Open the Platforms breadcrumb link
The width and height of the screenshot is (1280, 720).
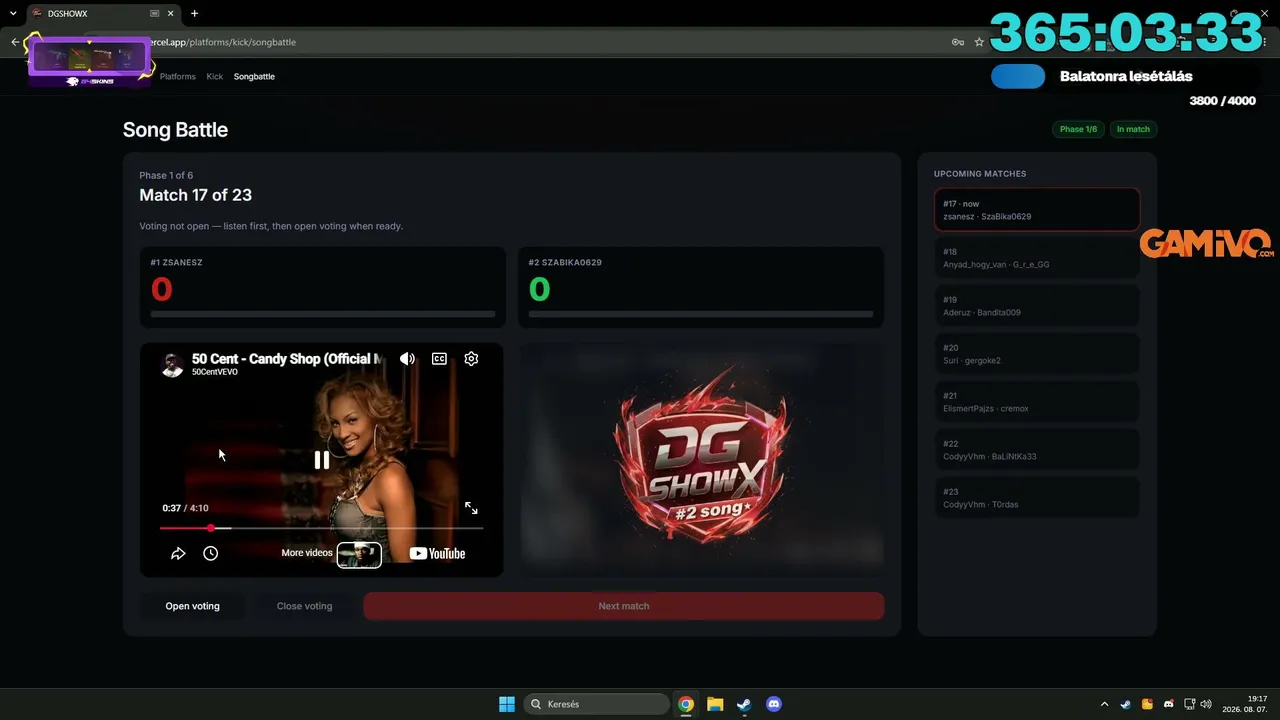tap(178, 76)
